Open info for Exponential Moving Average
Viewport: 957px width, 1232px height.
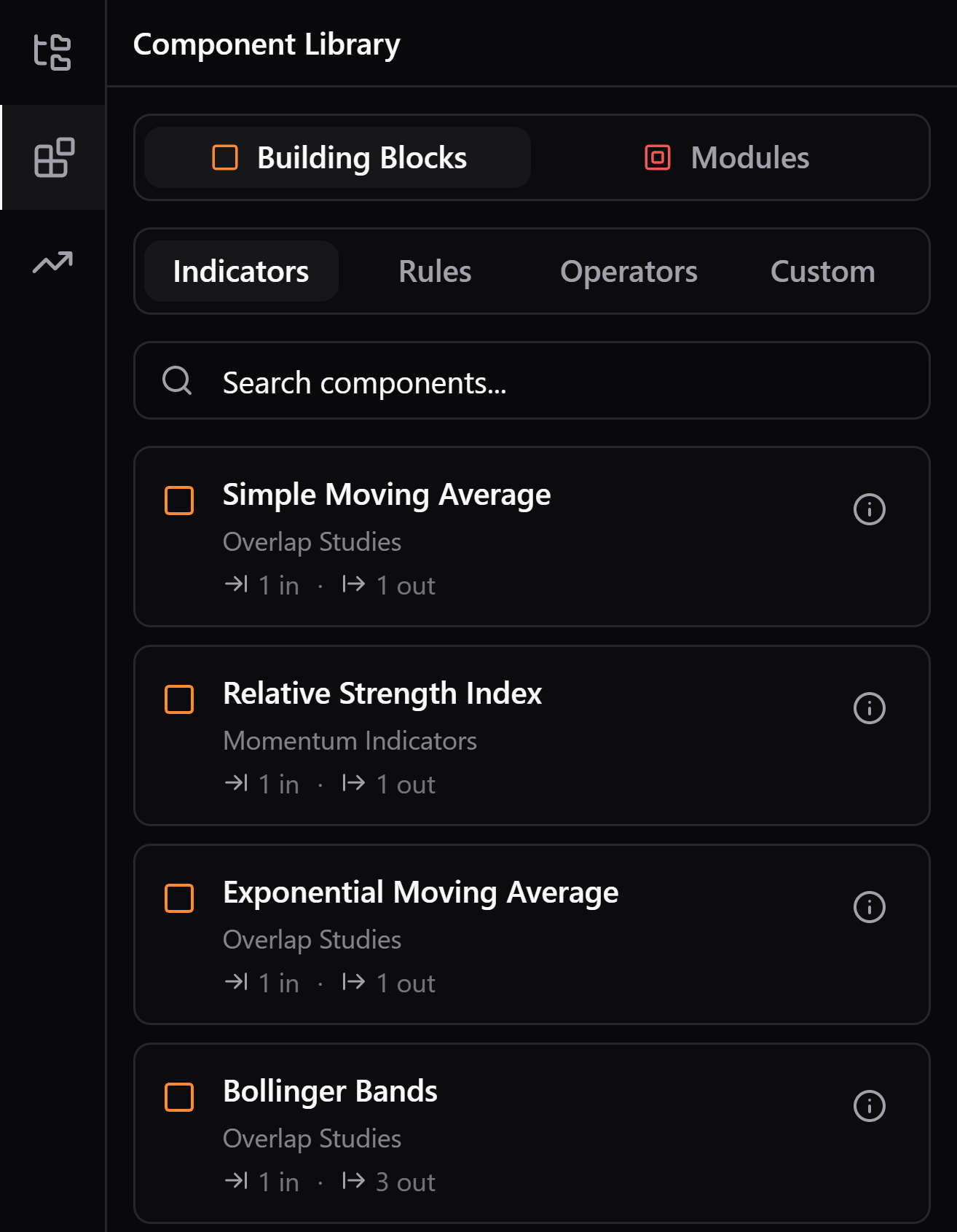click(x=869, y=907)
